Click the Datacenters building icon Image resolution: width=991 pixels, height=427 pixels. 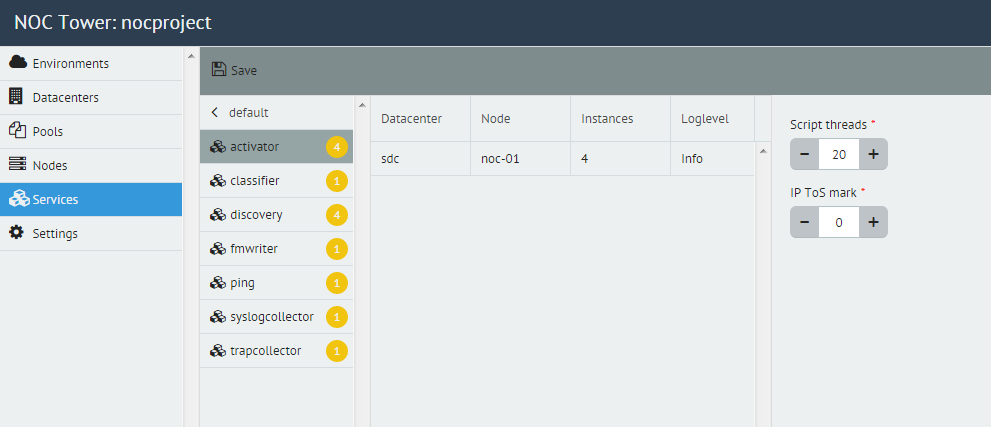(16, 97)
